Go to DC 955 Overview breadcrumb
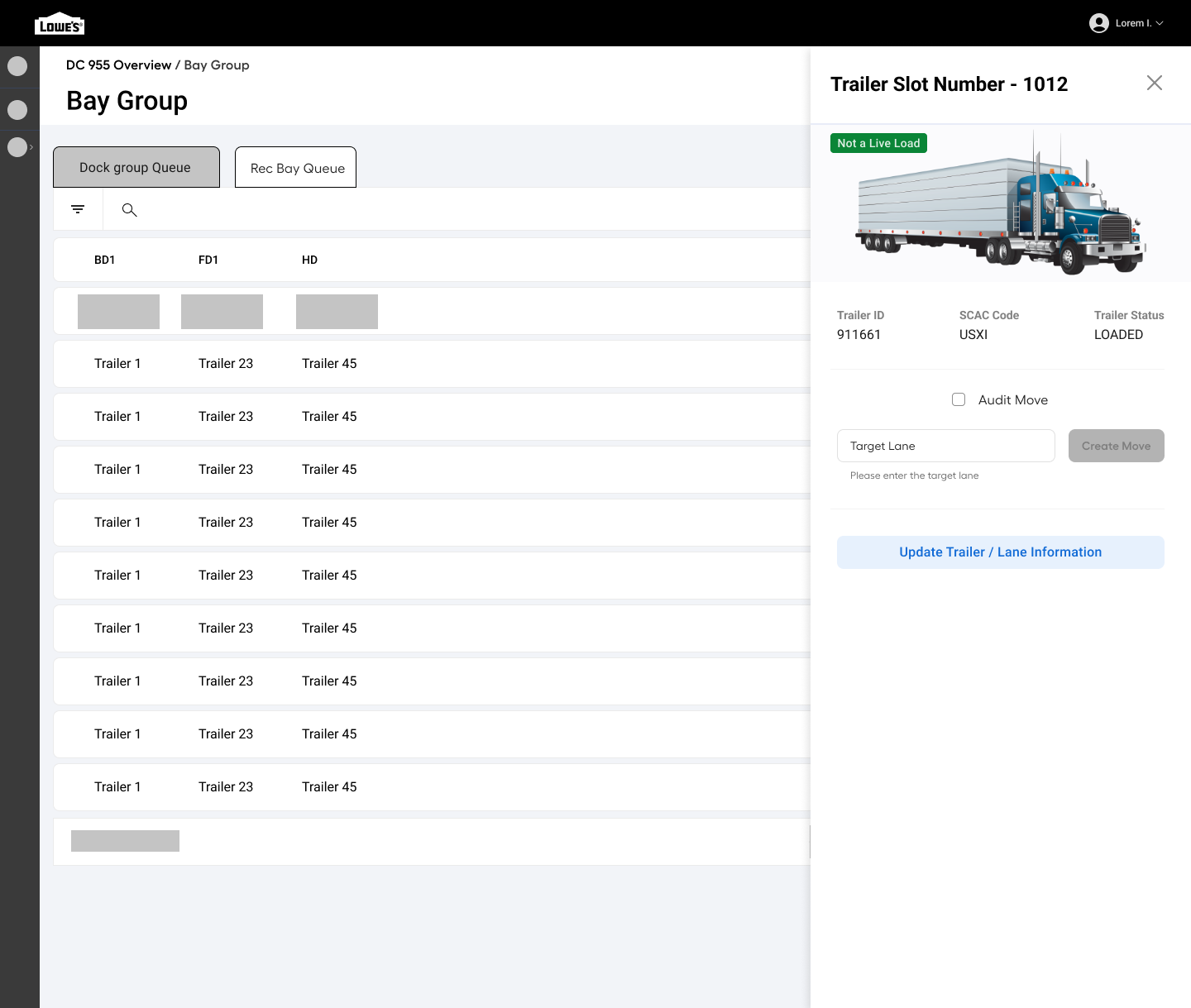The image size is (1191, 1008). (x=118, y=65)
